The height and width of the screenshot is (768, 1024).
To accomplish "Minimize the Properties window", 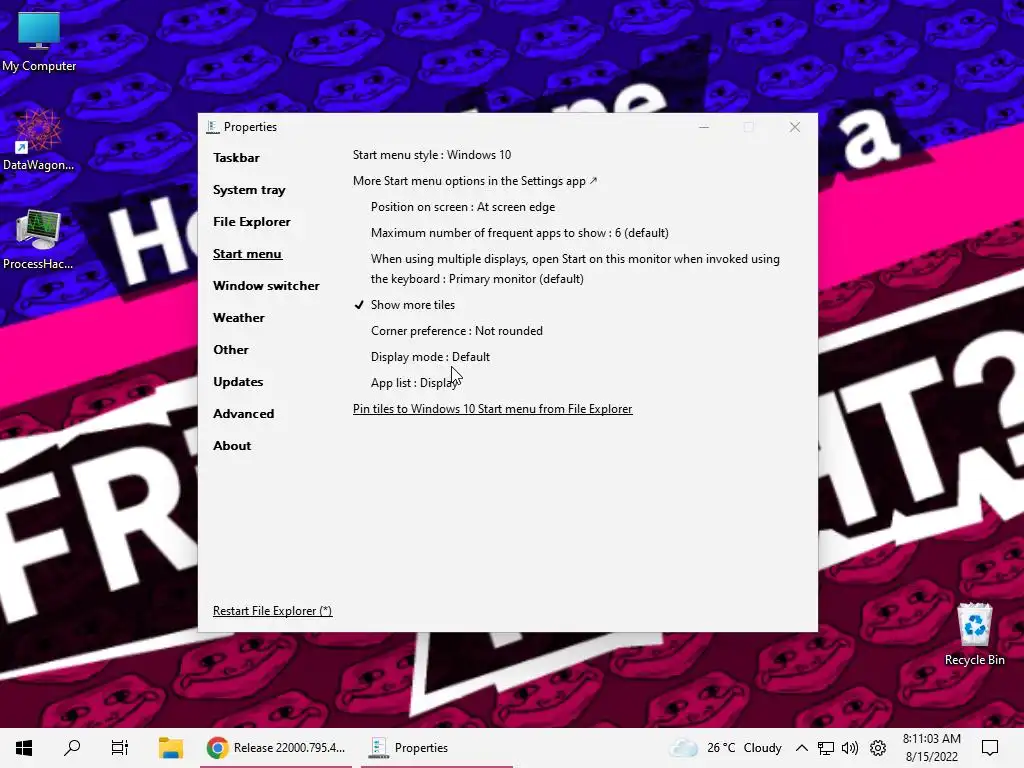I will [x=703, y=127].
